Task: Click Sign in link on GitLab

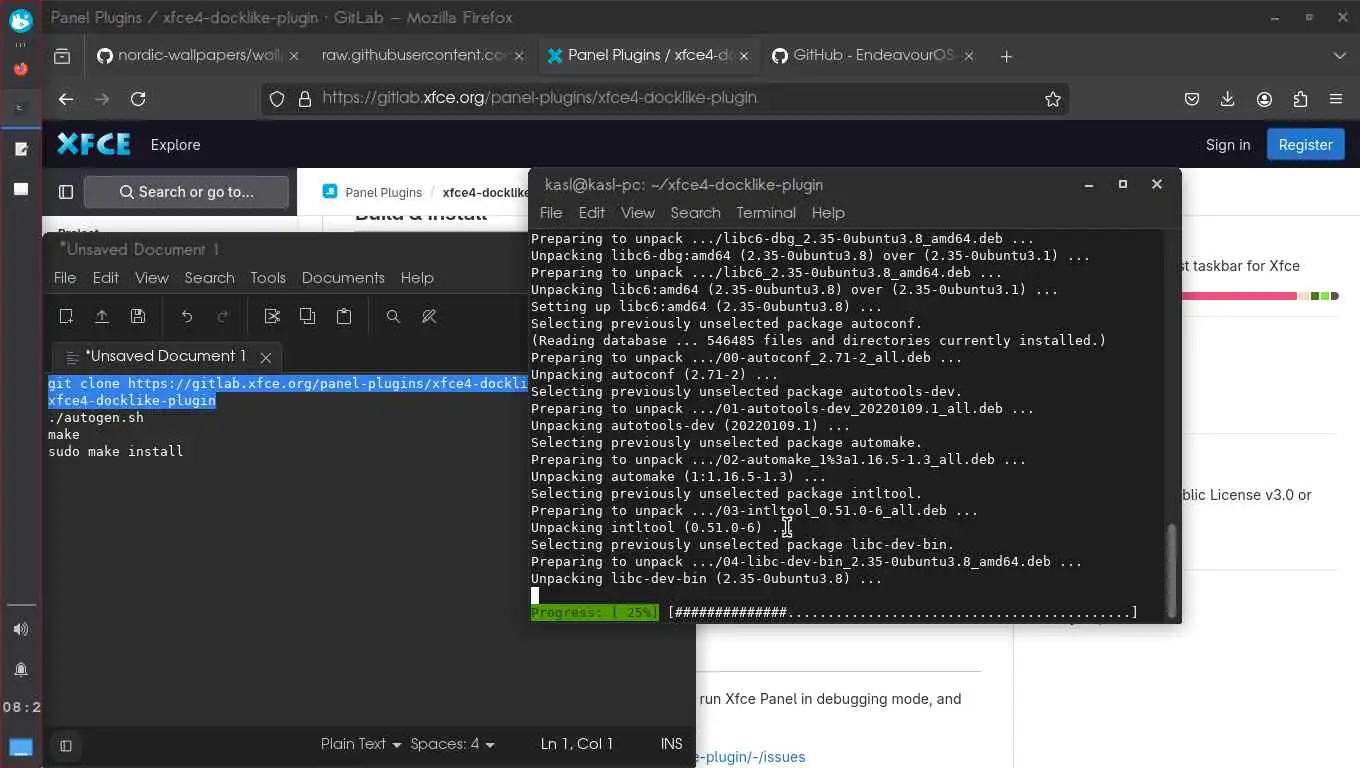Action: (x=1228, y=145)
